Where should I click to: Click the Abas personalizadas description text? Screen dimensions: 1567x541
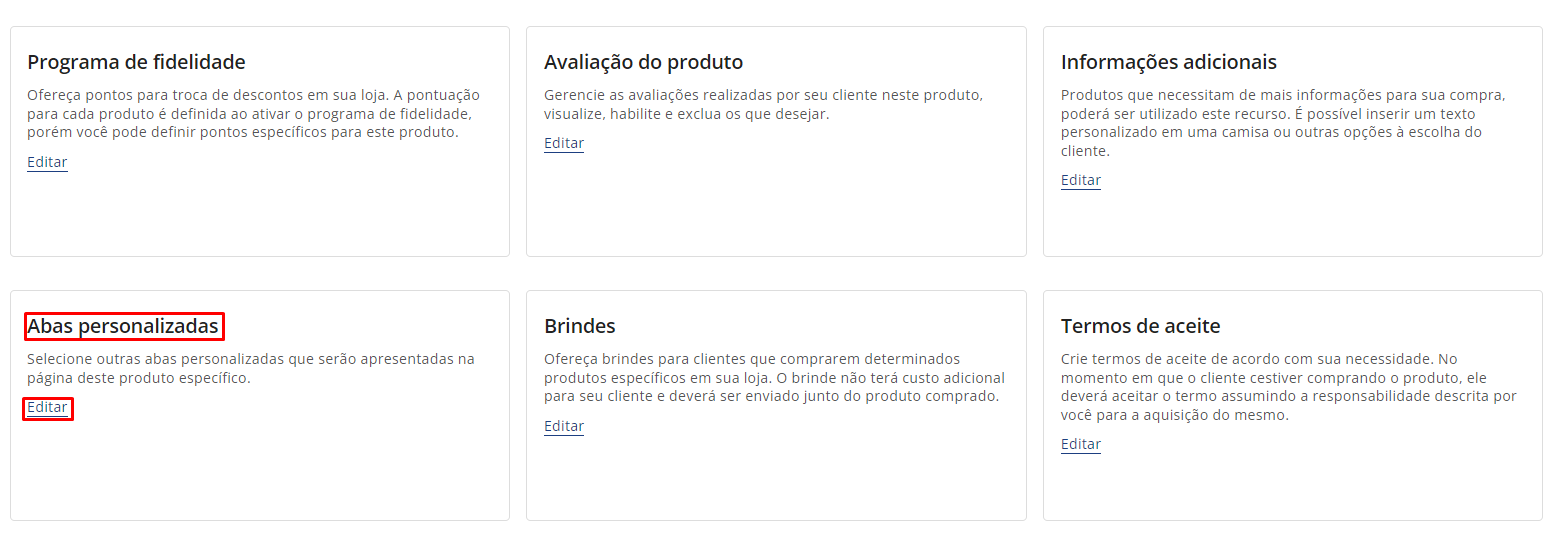[x=250, y=368]
